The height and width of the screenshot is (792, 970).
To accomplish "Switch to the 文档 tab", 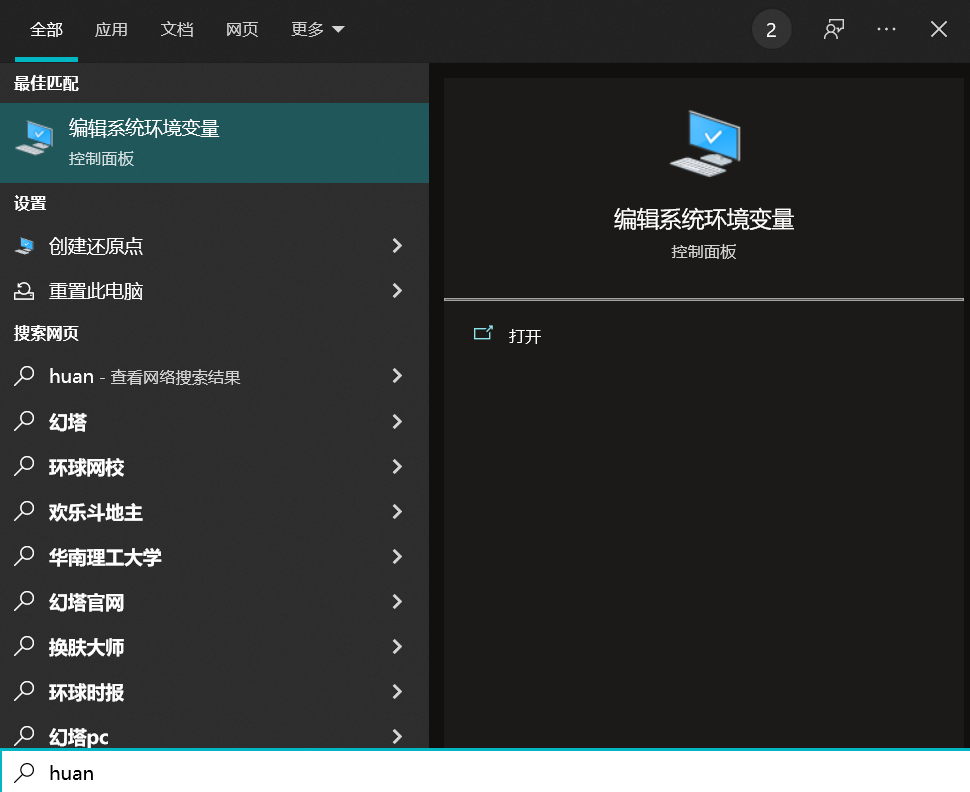I will point(177,29).
